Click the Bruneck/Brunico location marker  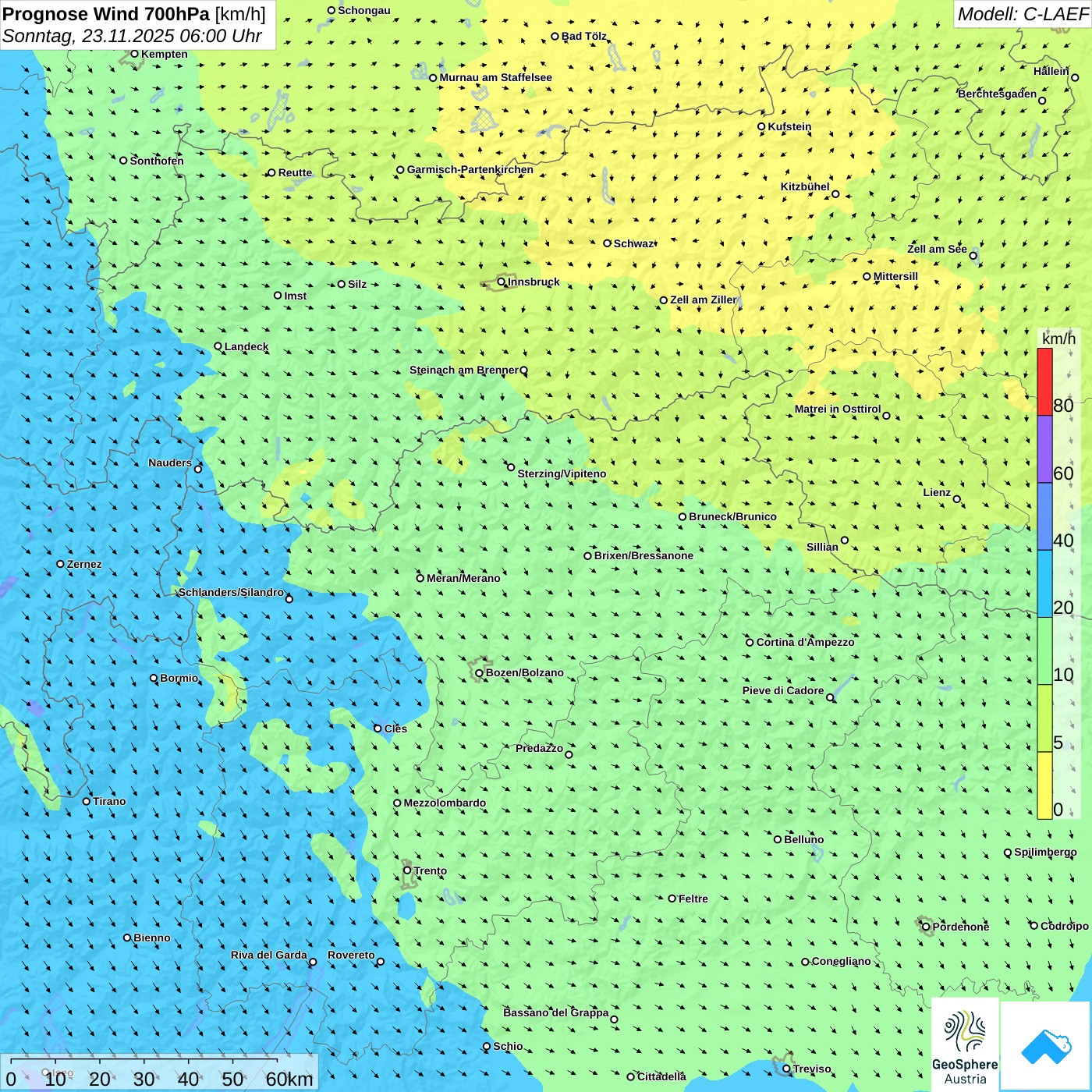tap(682, 516)
